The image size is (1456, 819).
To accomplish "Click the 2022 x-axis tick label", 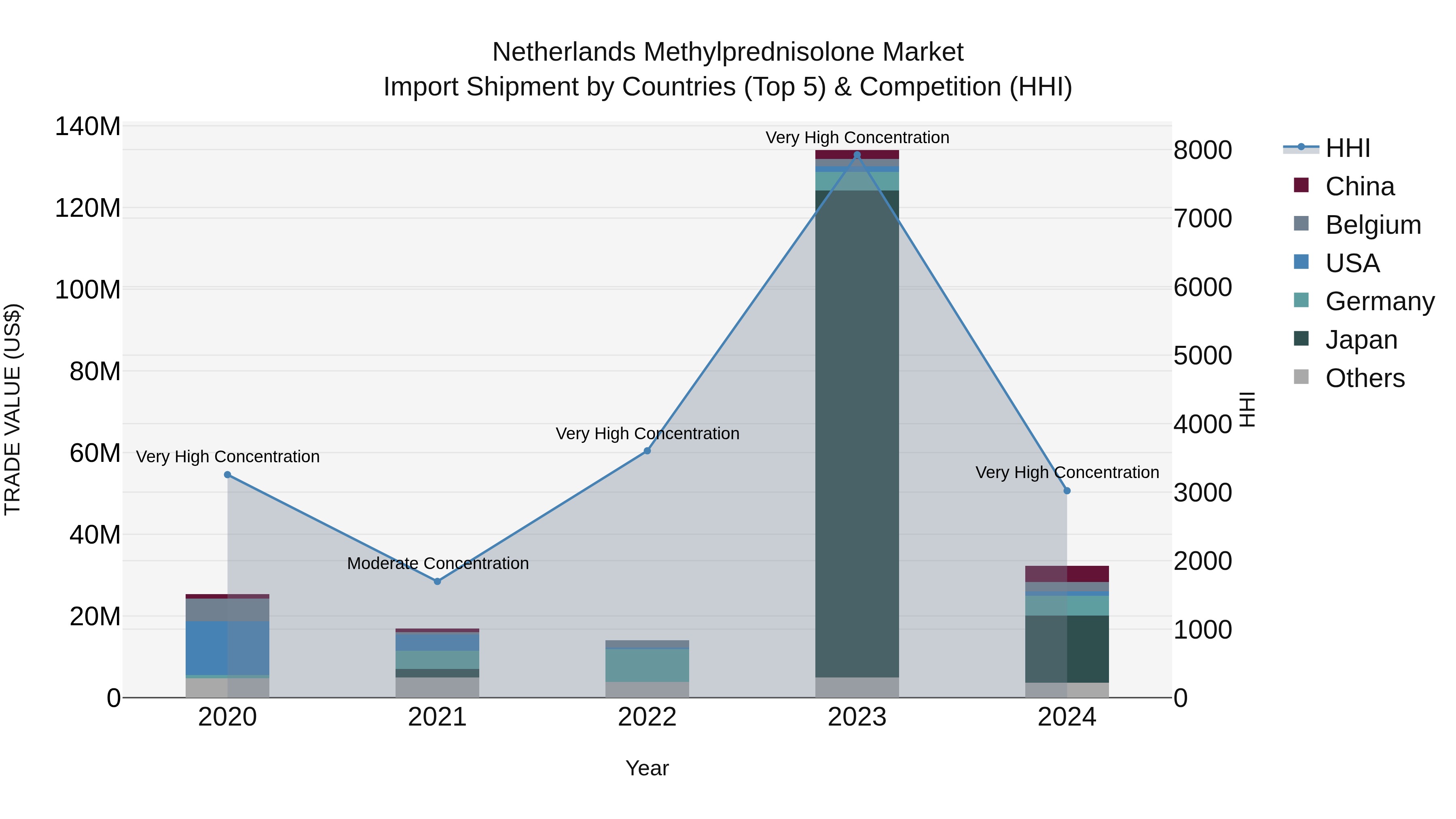I will tap(647, 717).
